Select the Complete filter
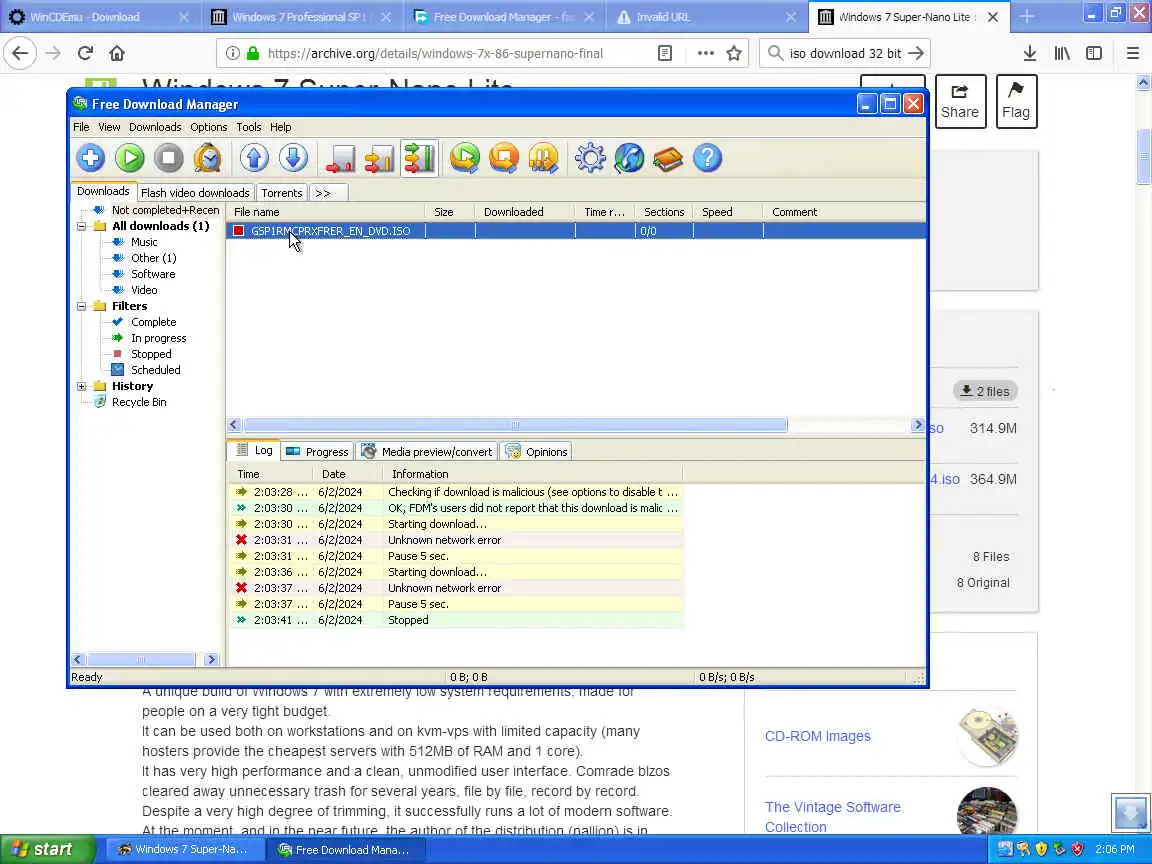The image size is (1152, 864). point(154,322)
